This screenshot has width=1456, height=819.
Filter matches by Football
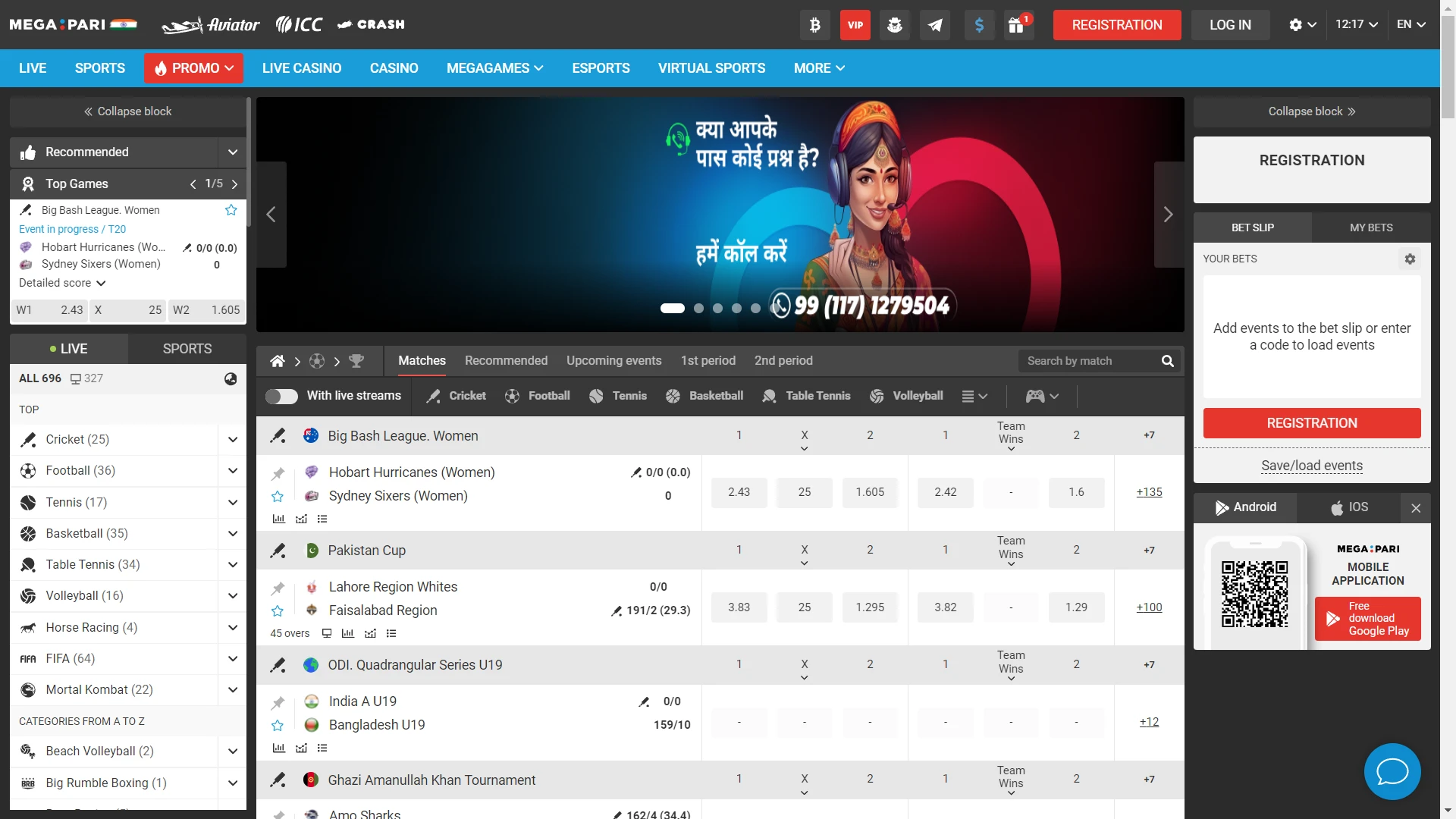point(537,396)
